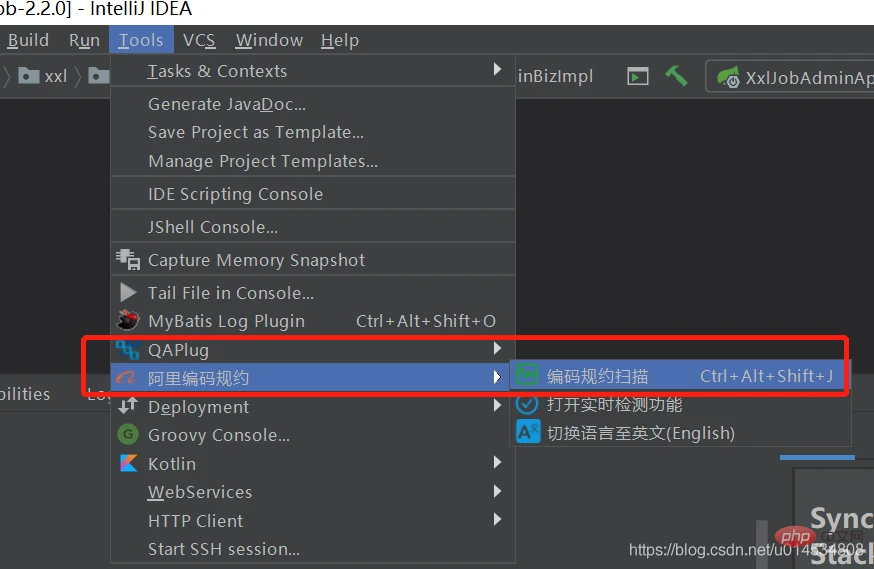This screenshot has width=874, height=569.
Task: Open the Run menu
Action: (x=84, y=40)
